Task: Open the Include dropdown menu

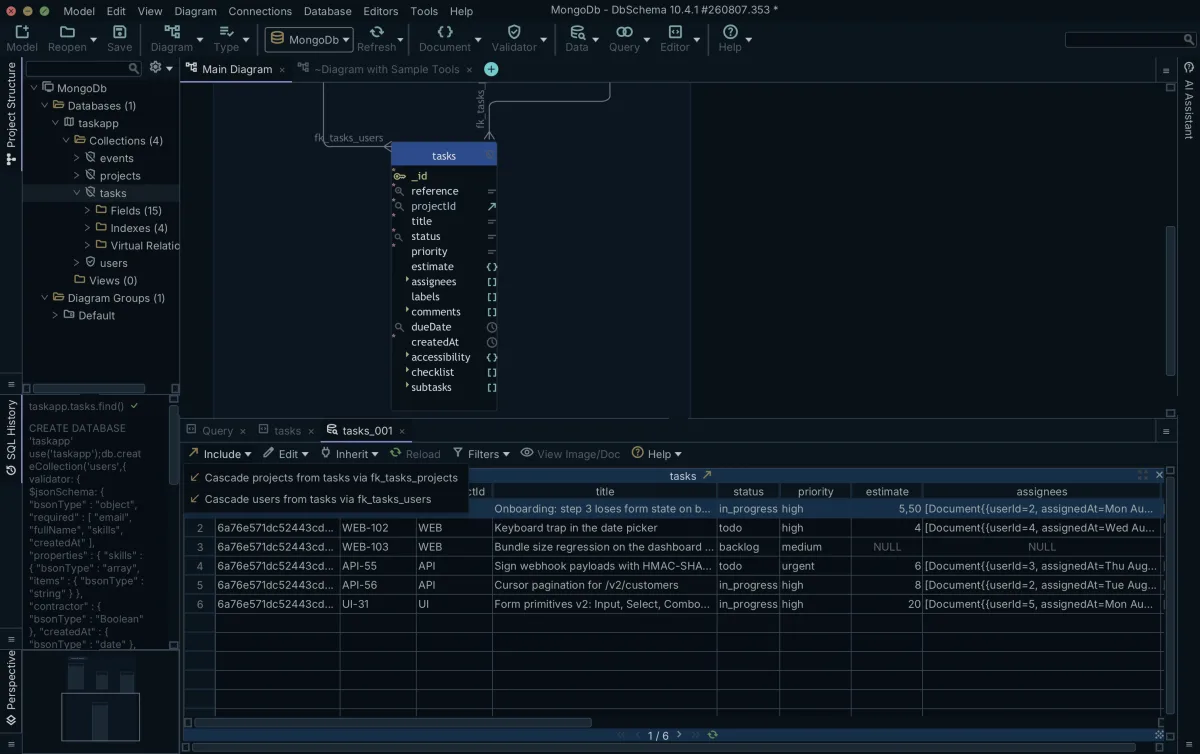Action: coord(219,454)
